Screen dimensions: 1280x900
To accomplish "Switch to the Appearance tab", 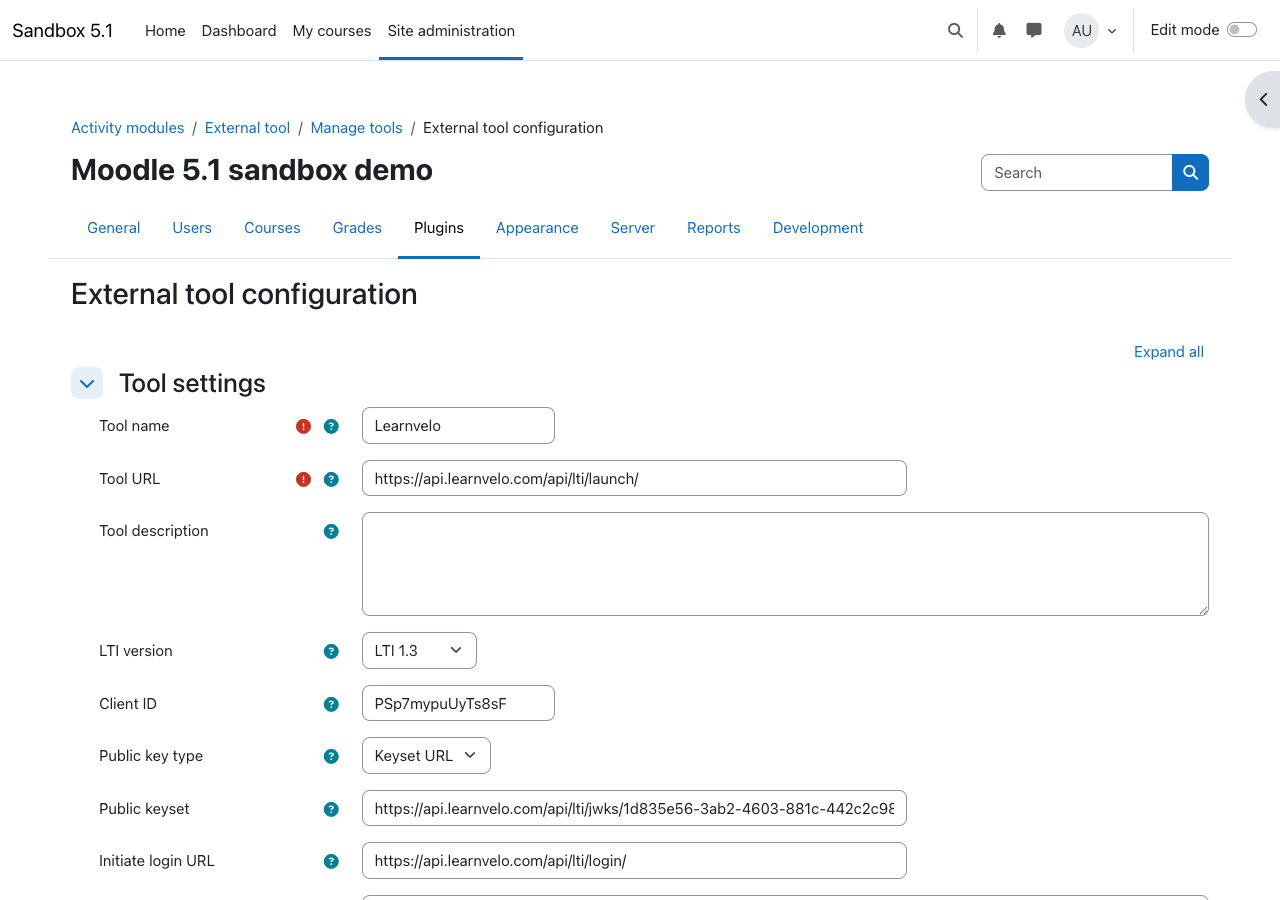I will pyautogui.click(x=537, y=228).
